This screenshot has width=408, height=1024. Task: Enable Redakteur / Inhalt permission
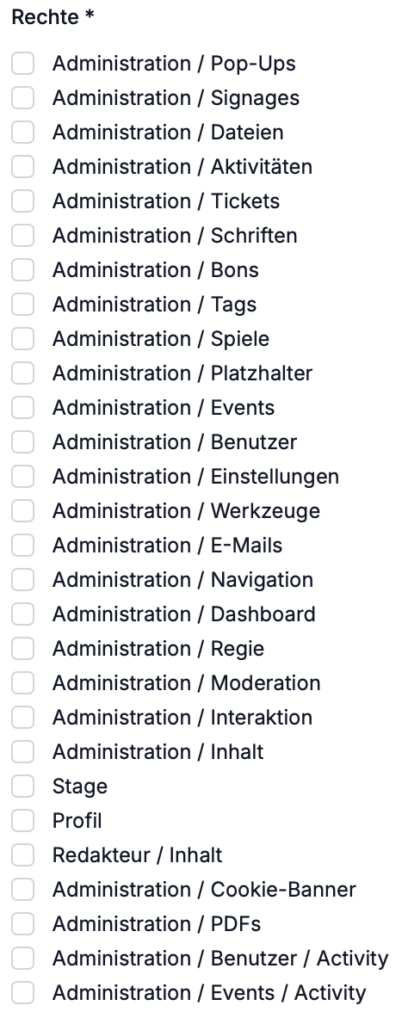23,855
